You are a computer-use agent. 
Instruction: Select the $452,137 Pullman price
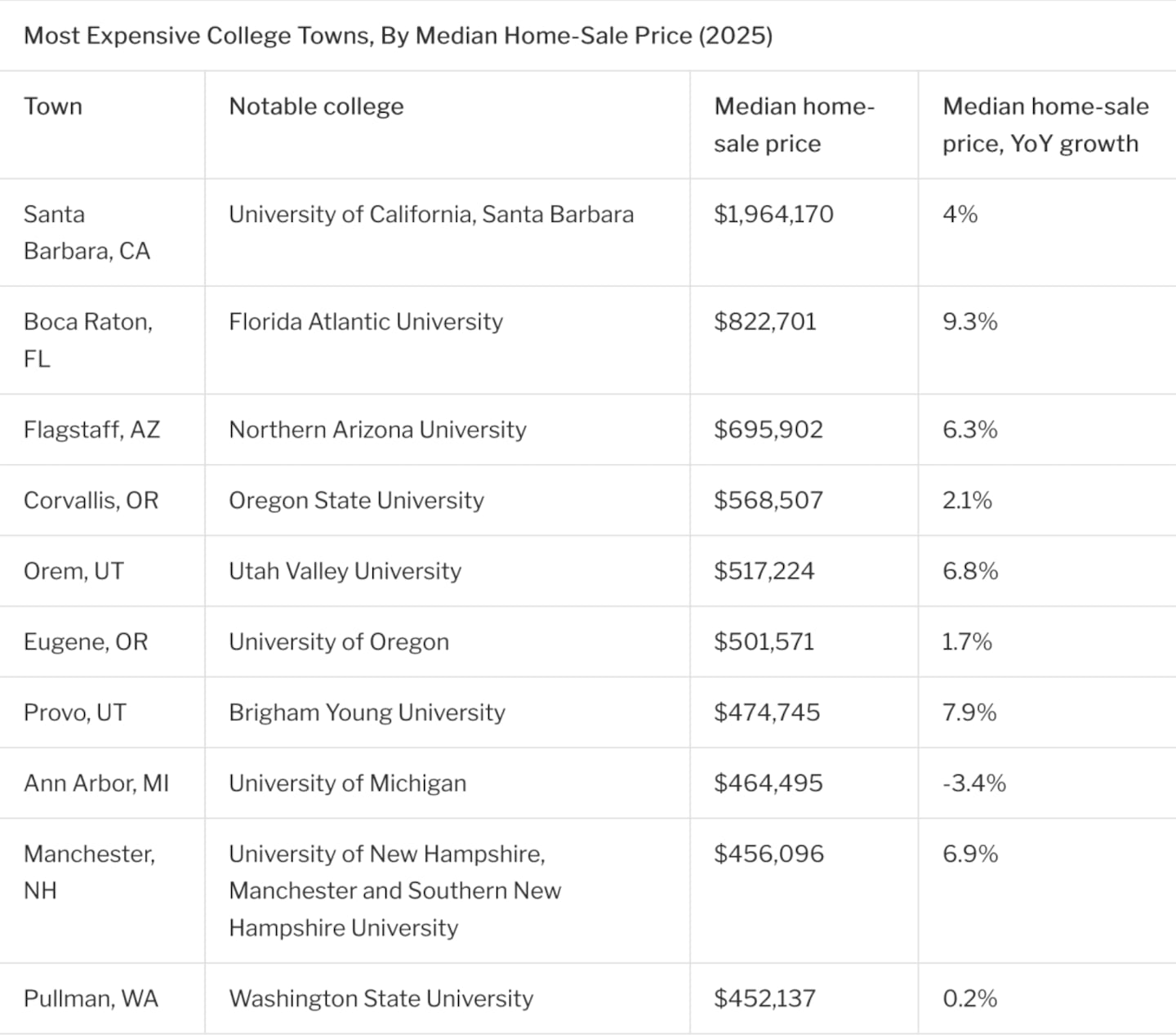point(764,998)
